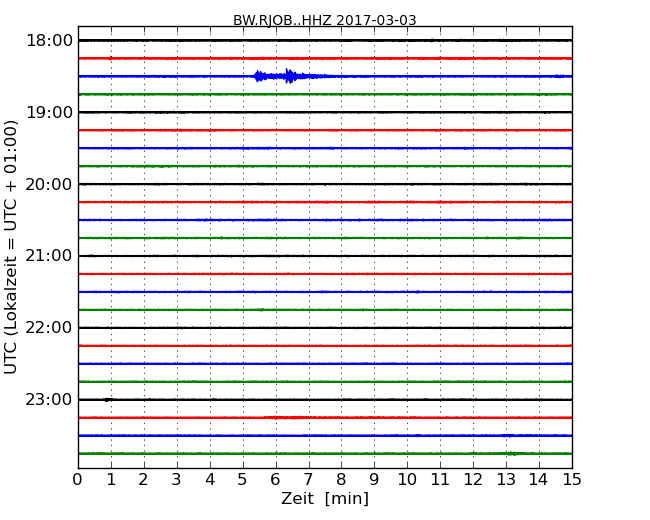
Task: Click the y-axis label UTC (Lokalzeit = UTC + 01:00)
Action: coord(11,247)
